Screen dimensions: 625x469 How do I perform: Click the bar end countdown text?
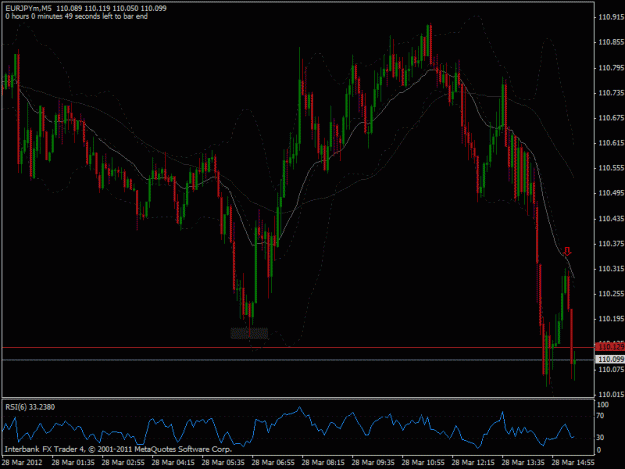pyautogui.click(x=77, y=16)
